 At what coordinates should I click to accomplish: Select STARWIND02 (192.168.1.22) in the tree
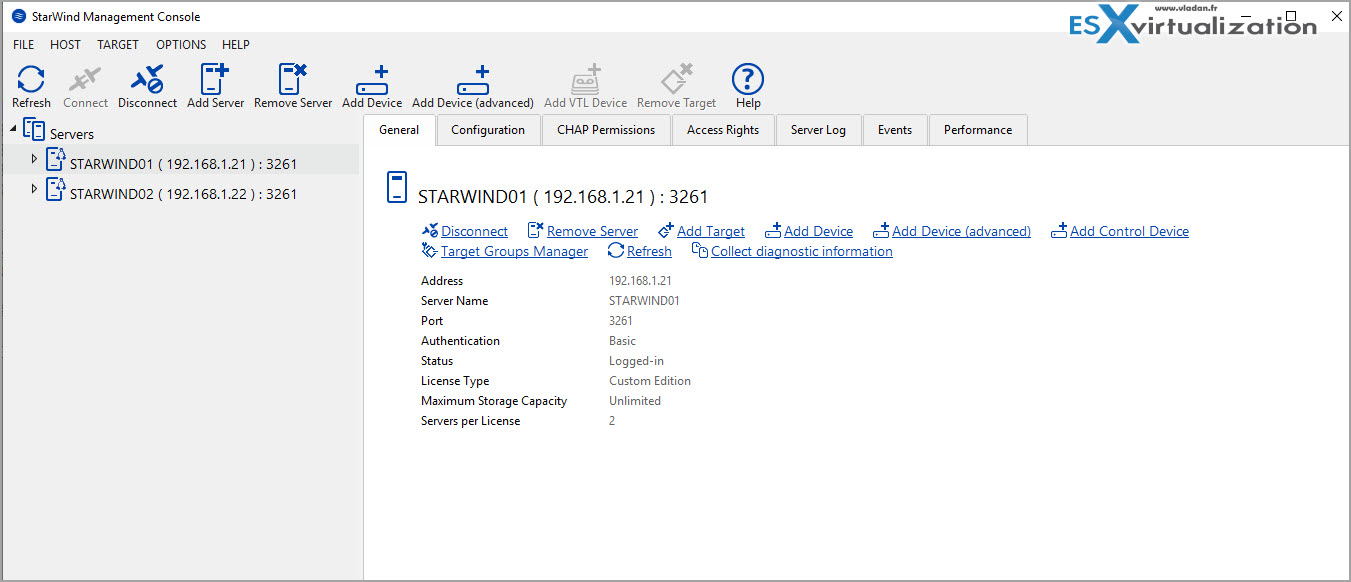pos(183,194)
